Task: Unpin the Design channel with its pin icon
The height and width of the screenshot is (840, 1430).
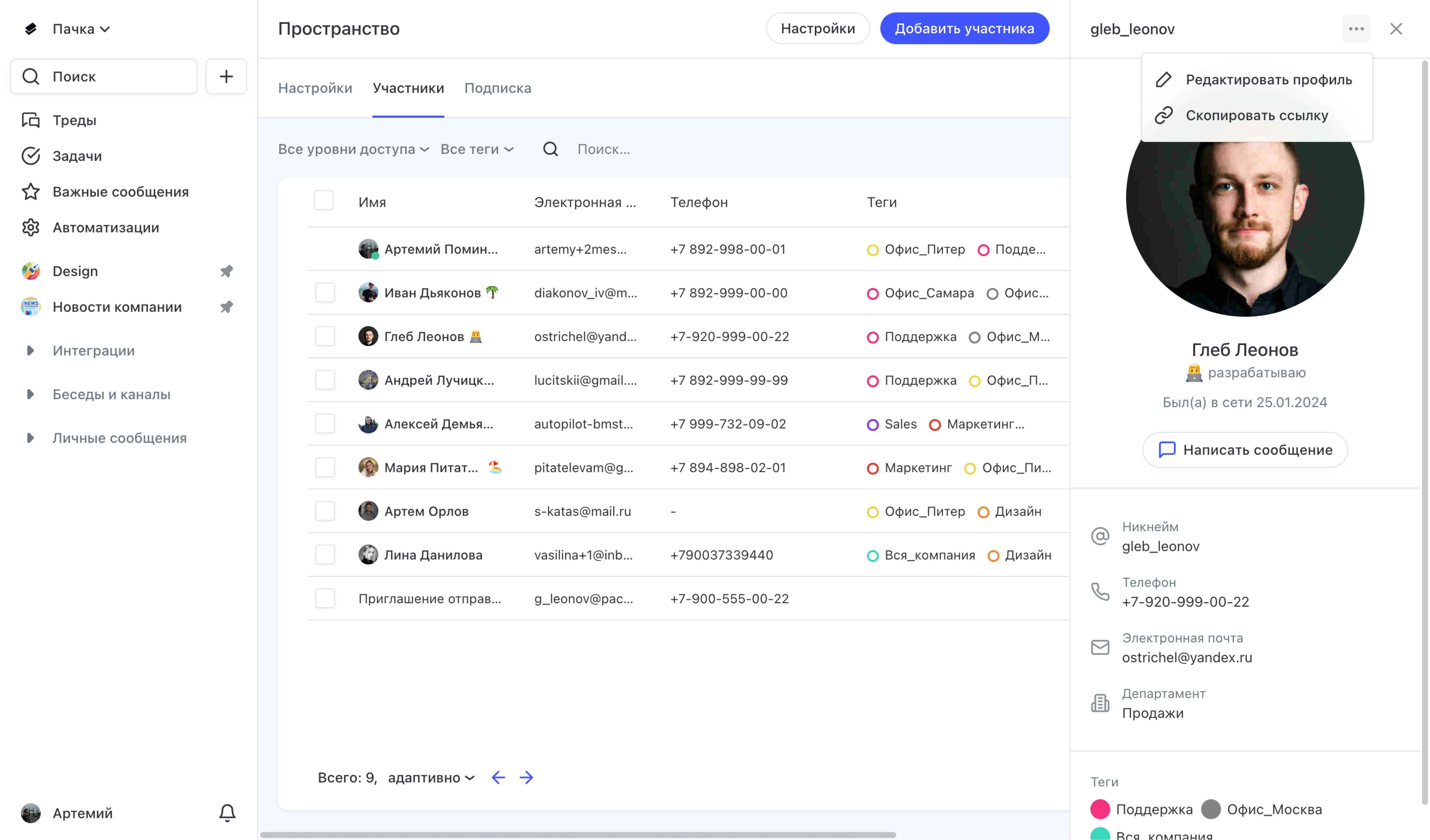Action: [226, 271]
